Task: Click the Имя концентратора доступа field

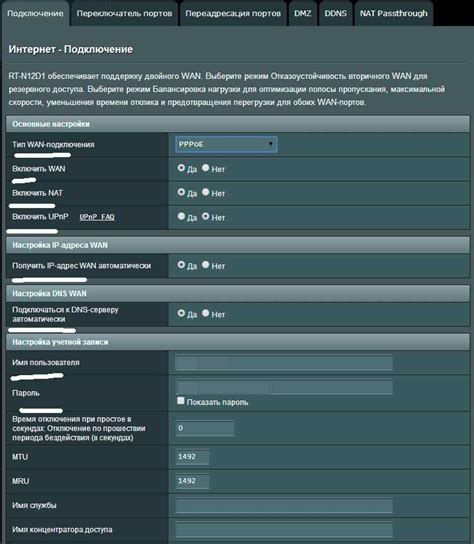Action: coord(284,529)
